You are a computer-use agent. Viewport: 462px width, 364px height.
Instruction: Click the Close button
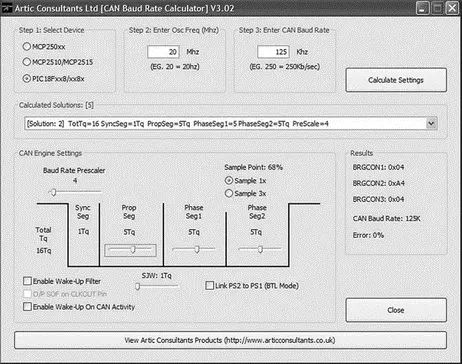(x=396, y=310)
